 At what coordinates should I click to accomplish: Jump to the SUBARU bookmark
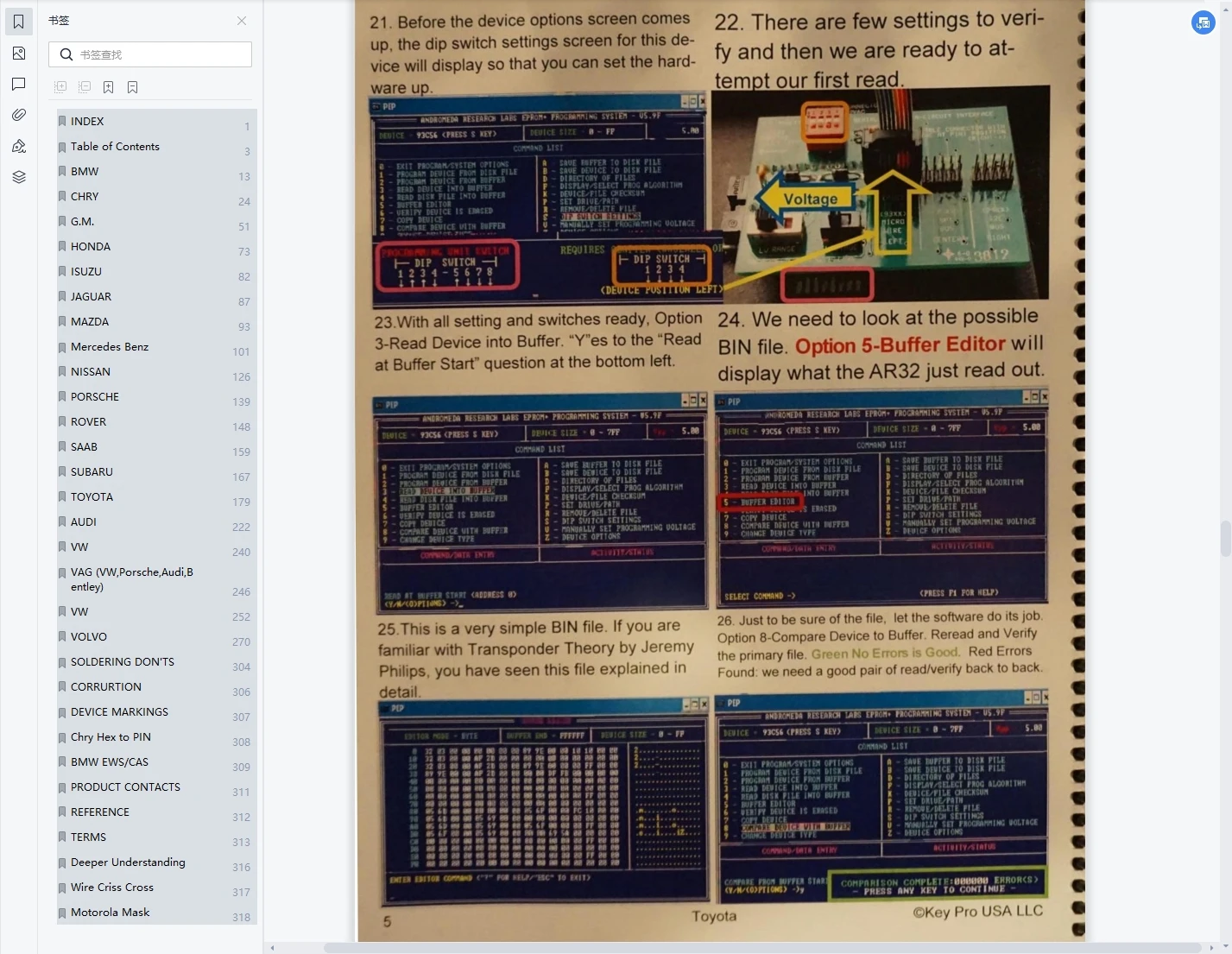coord(157,472)
